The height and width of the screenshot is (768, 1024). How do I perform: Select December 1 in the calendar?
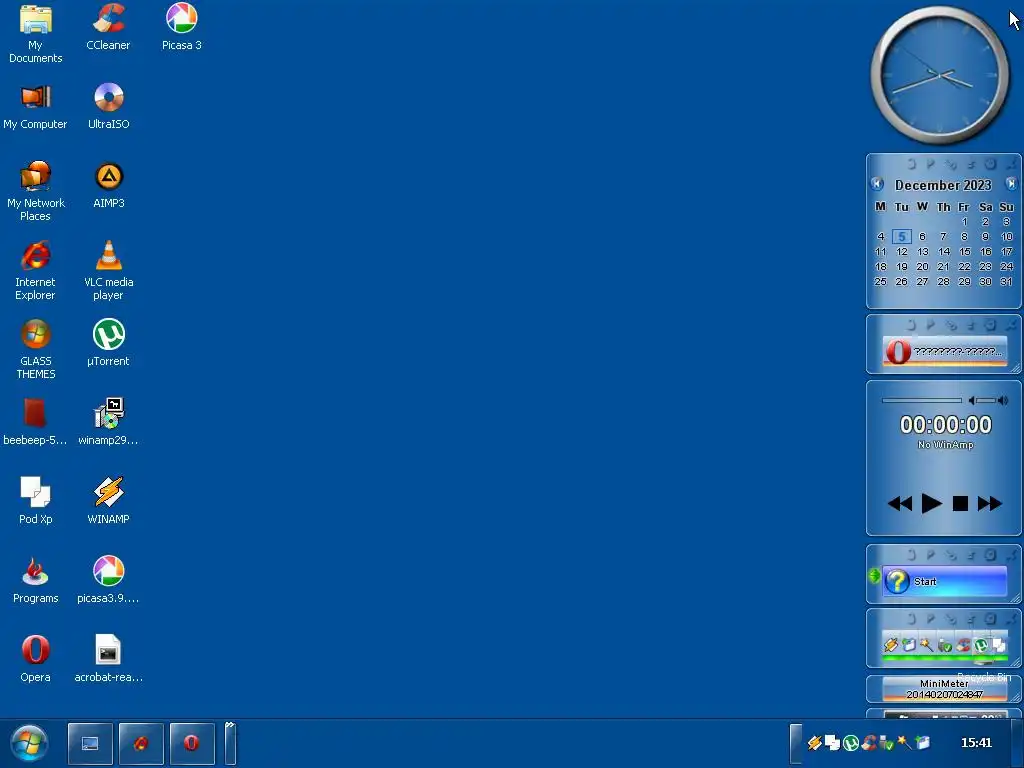point(965,221)
